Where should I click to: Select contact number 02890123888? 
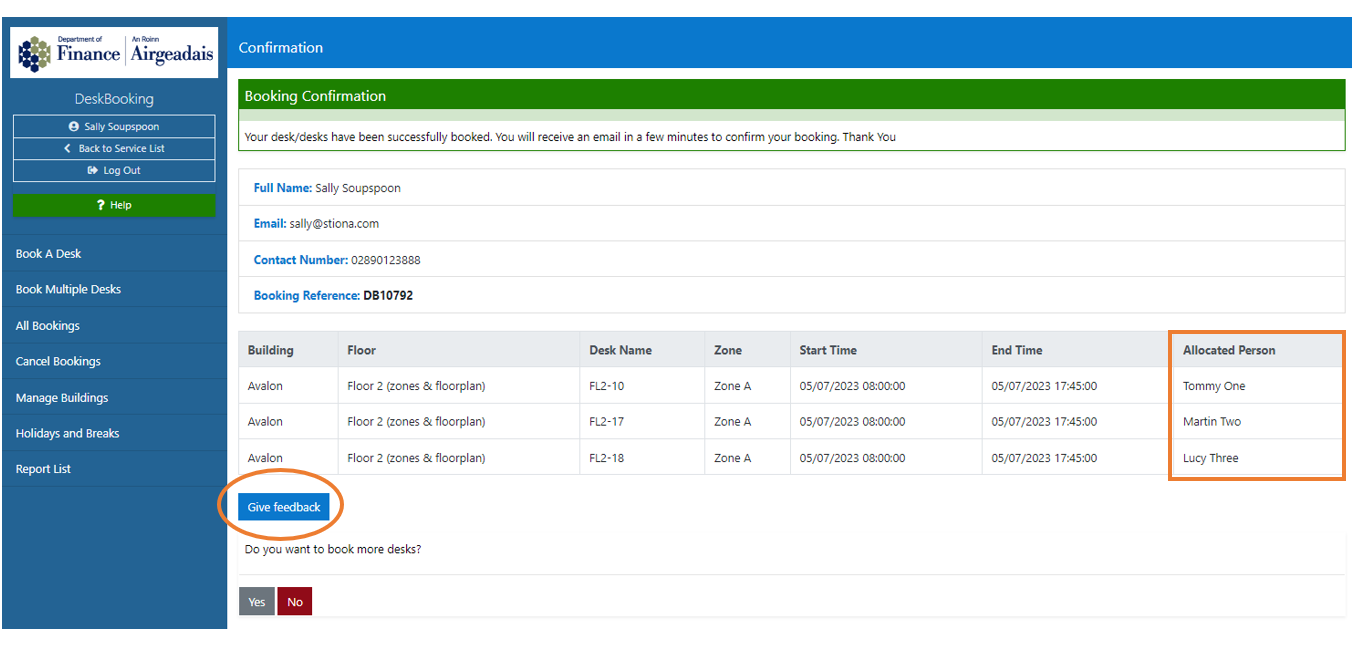(385, 260)
